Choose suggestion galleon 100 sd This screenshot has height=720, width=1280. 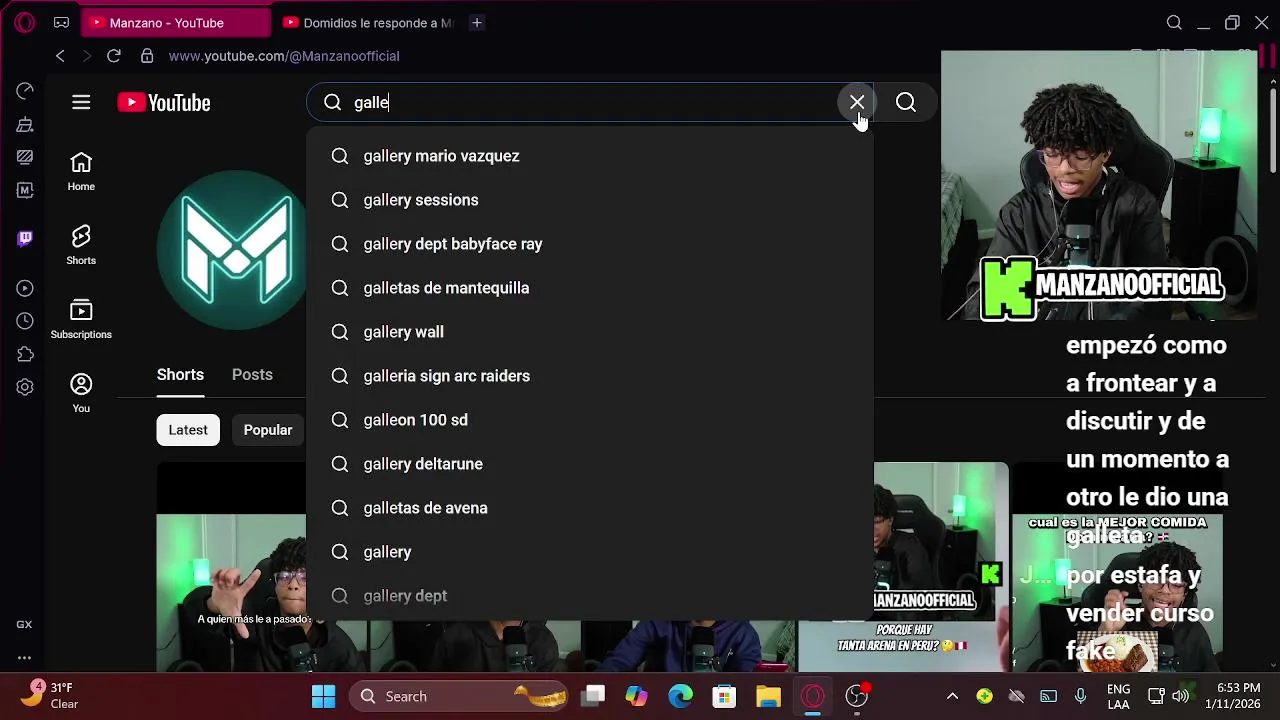coord(590,420)
